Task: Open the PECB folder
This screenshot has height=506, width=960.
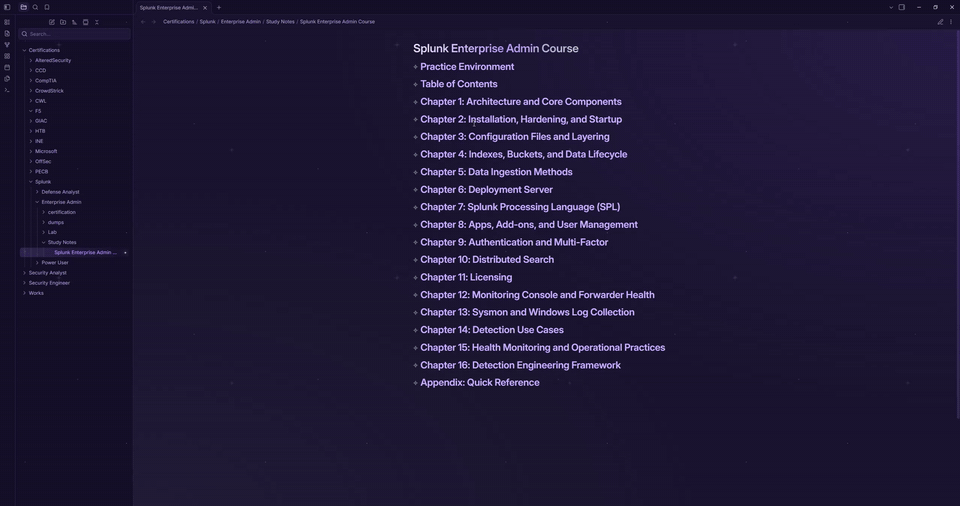Action: (x=42, y=172)
